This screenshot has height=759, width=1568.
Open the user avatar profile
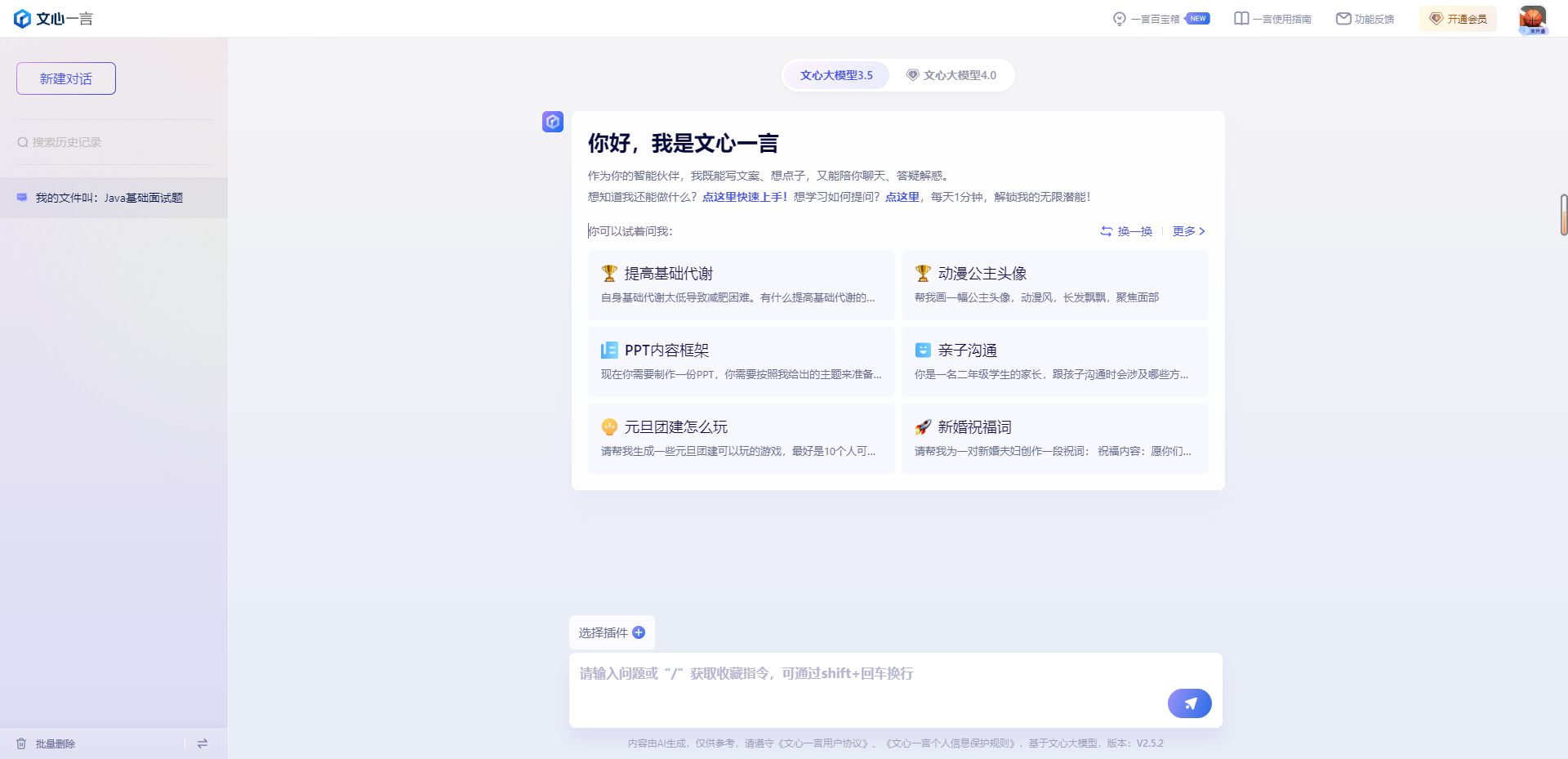(1533, 20)
